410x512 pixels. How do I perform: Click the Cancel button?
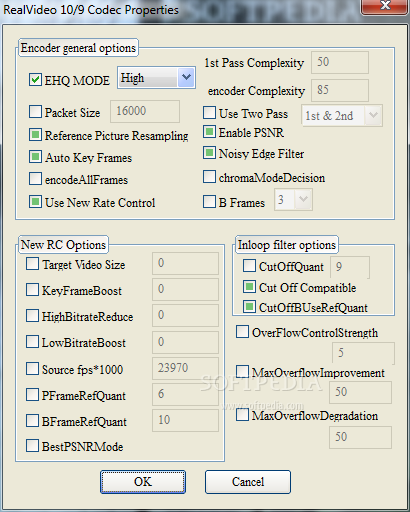(x=248, y=482)
